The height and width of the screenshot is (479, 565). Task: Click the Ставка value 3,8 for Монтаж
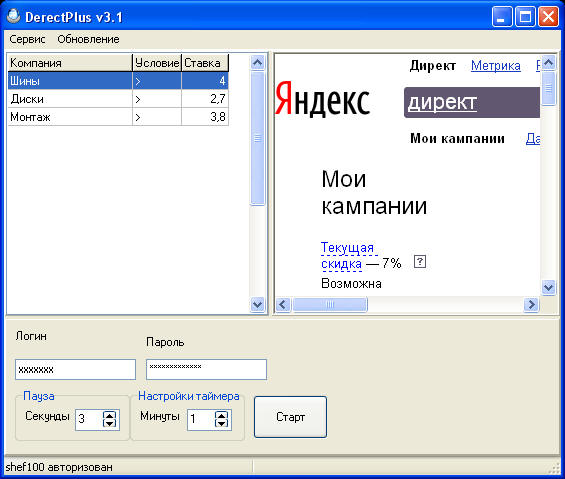[x=205, y=117]
